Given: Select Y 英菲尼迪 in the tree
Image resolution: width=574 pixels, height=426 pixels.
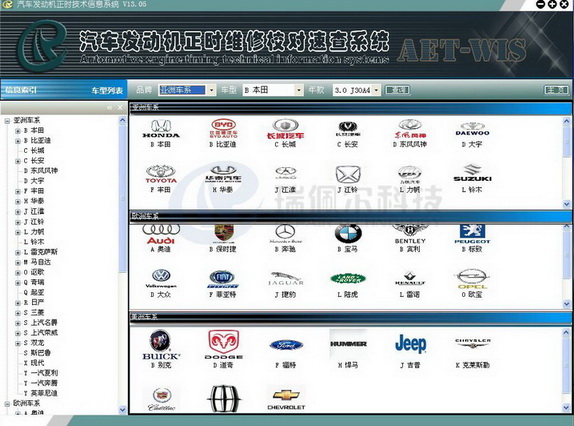Looking at the screenshot, I should [x=40, y=393].
